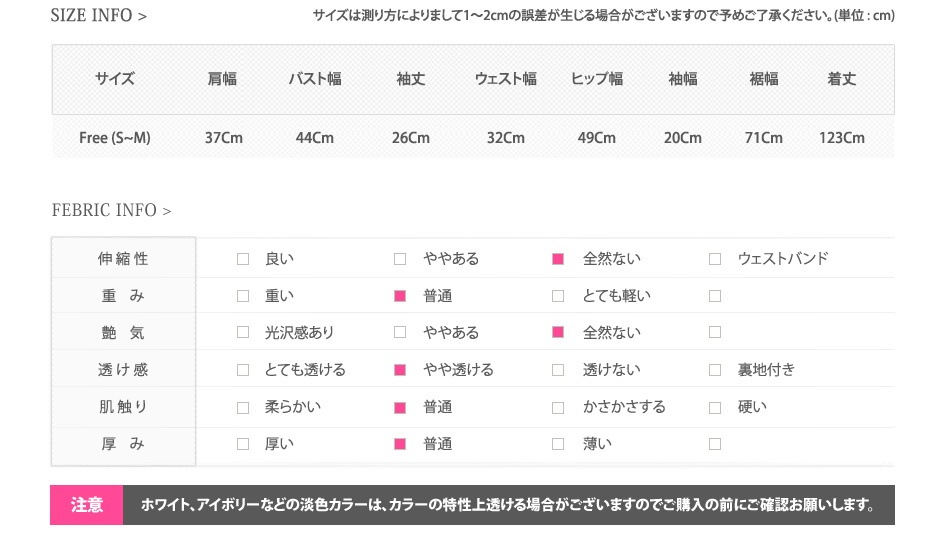Check the かさかさする checkbox
946x557 pixels.
tap(558, 407)
